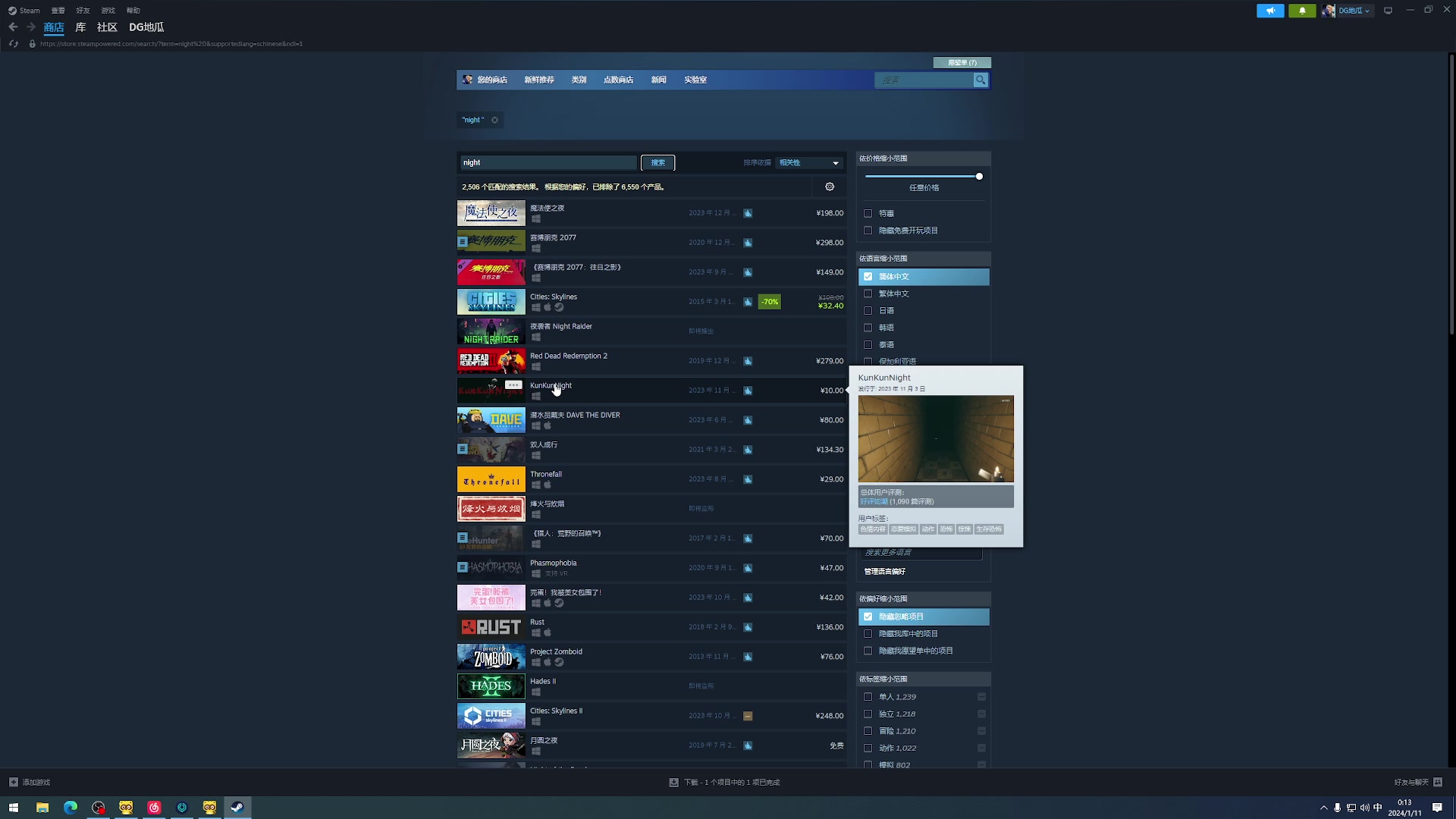Open the downloads status icon
Screen dimensions: 1456x819
(673, 782)
